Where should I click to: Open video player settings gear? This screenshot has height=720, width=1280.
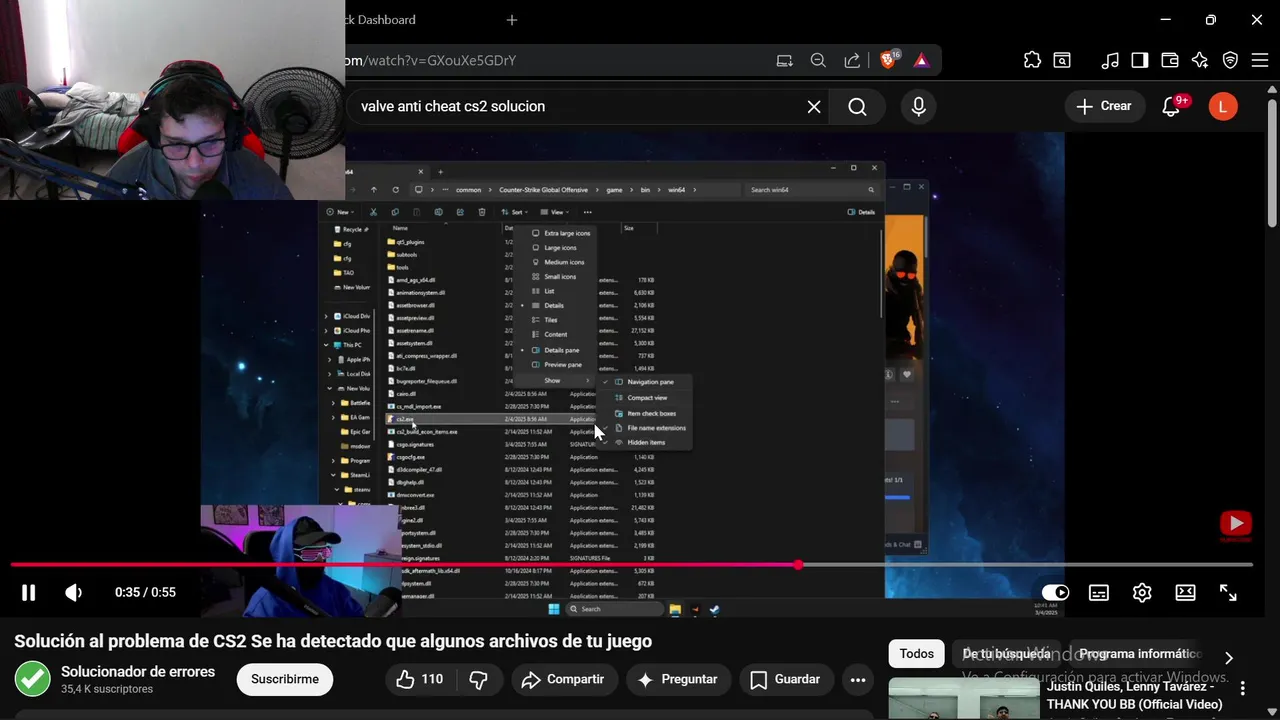click(1142, 592)
